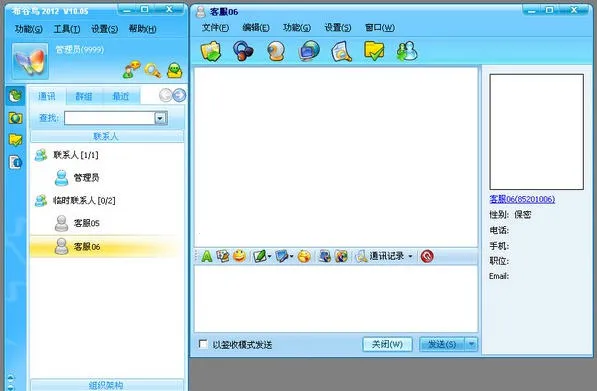
Task: Click the 联系人 panel header
Action: [107, 136]
